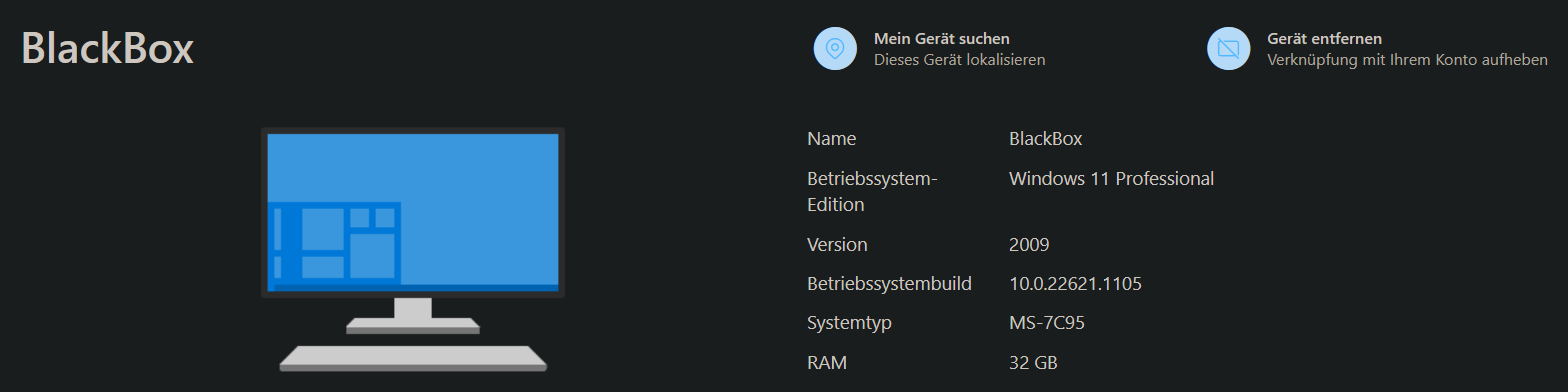1568x392 pixels.
Task: Open the Mein Gerät suchen link
Action: click(942, 38)
